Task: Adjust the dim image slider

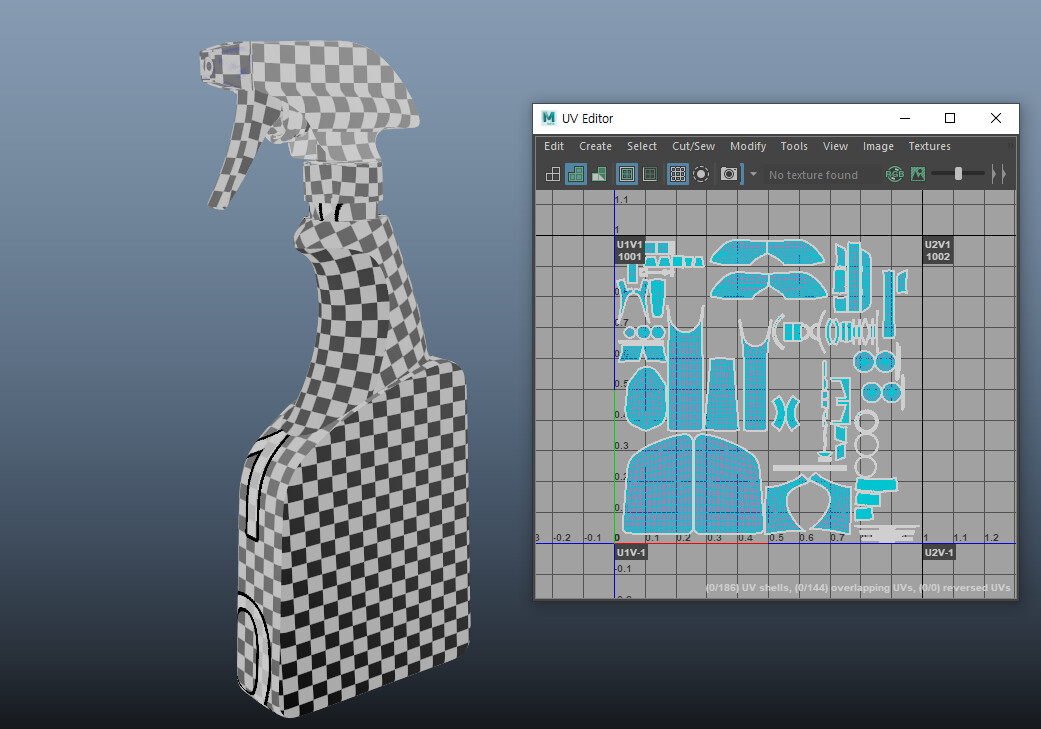Action: click(960, 172)
